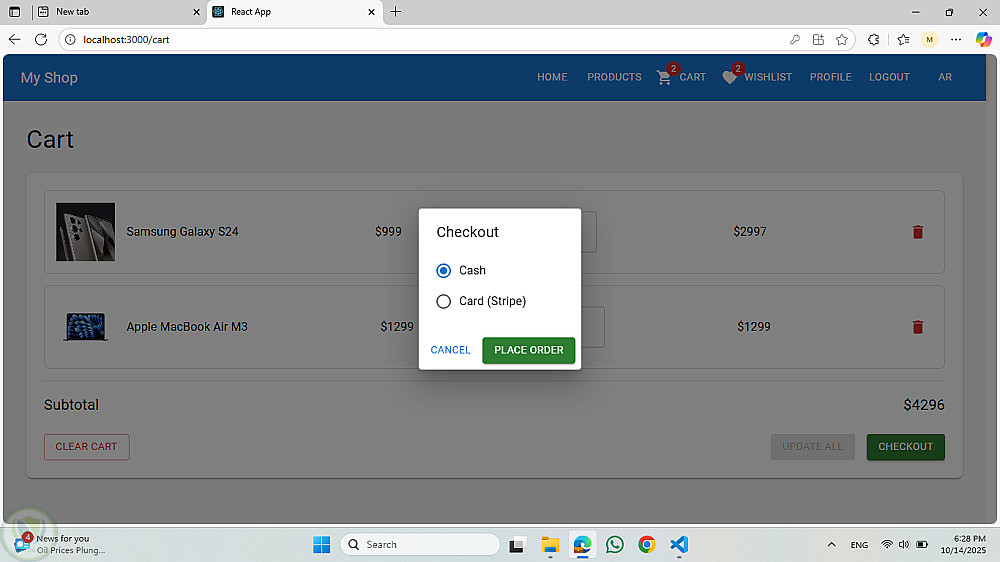The height and width of the screenshot is (562, 1000).
Task: Select the Cash payment radio button
Action: (x=443, y=270)
